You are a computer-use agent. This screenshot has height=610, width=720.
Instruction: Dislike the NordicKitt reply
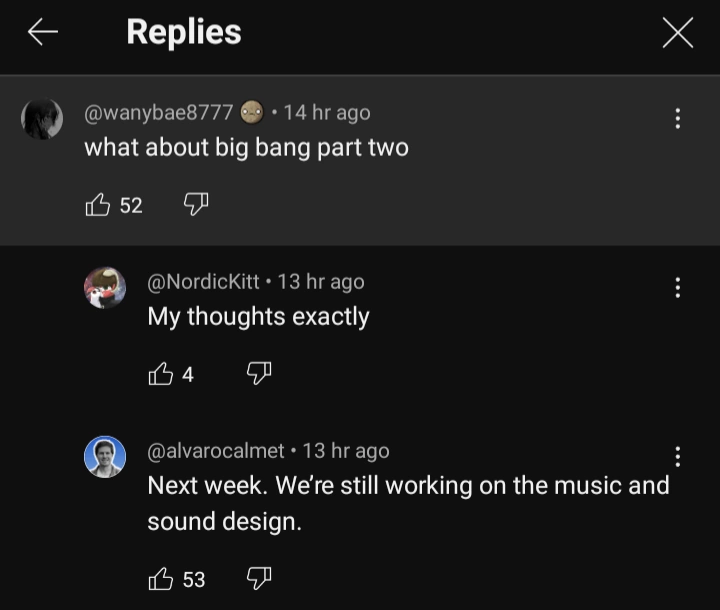point(258,374)
